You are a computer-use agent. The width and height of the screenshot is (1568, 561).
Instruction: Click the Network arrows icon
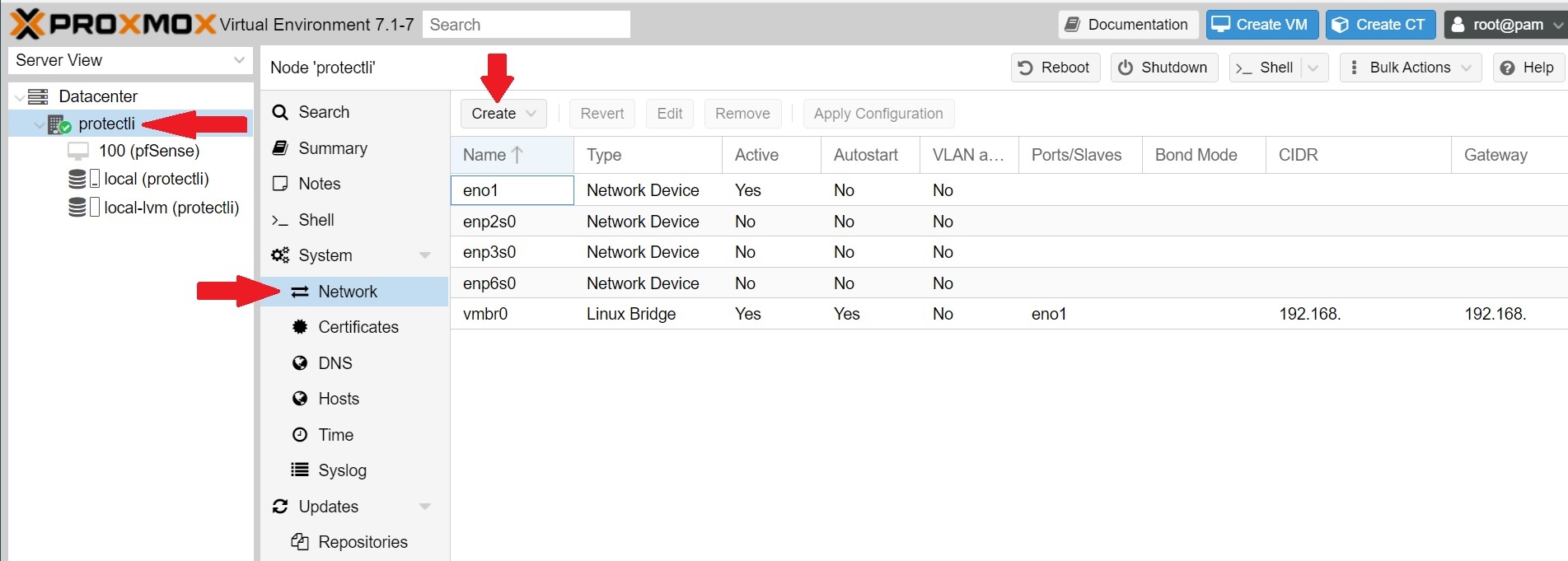coord(300,292)
